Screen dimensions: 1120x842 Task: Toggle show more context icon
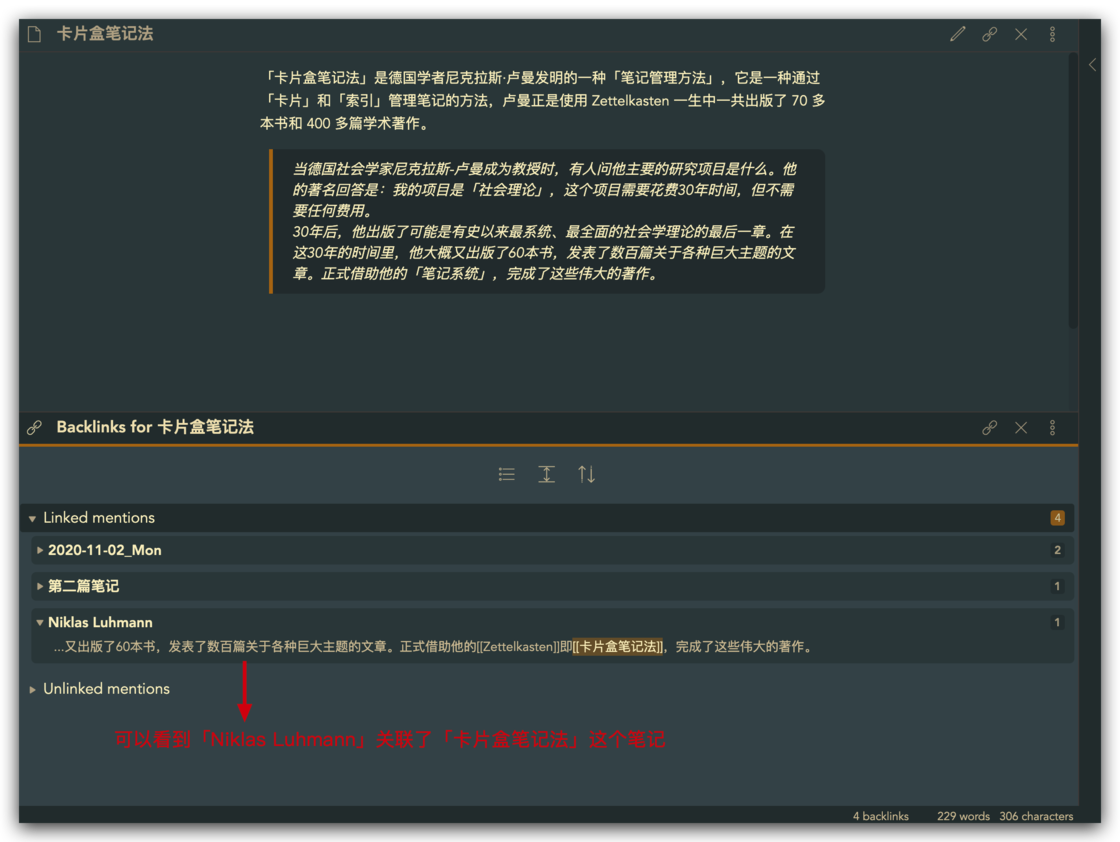546,474
